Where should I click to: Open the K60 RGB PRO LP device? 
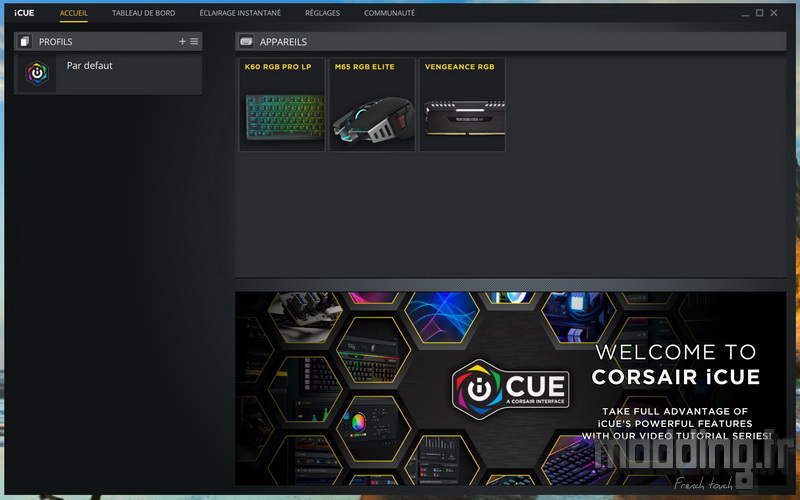tap(282, 105)
